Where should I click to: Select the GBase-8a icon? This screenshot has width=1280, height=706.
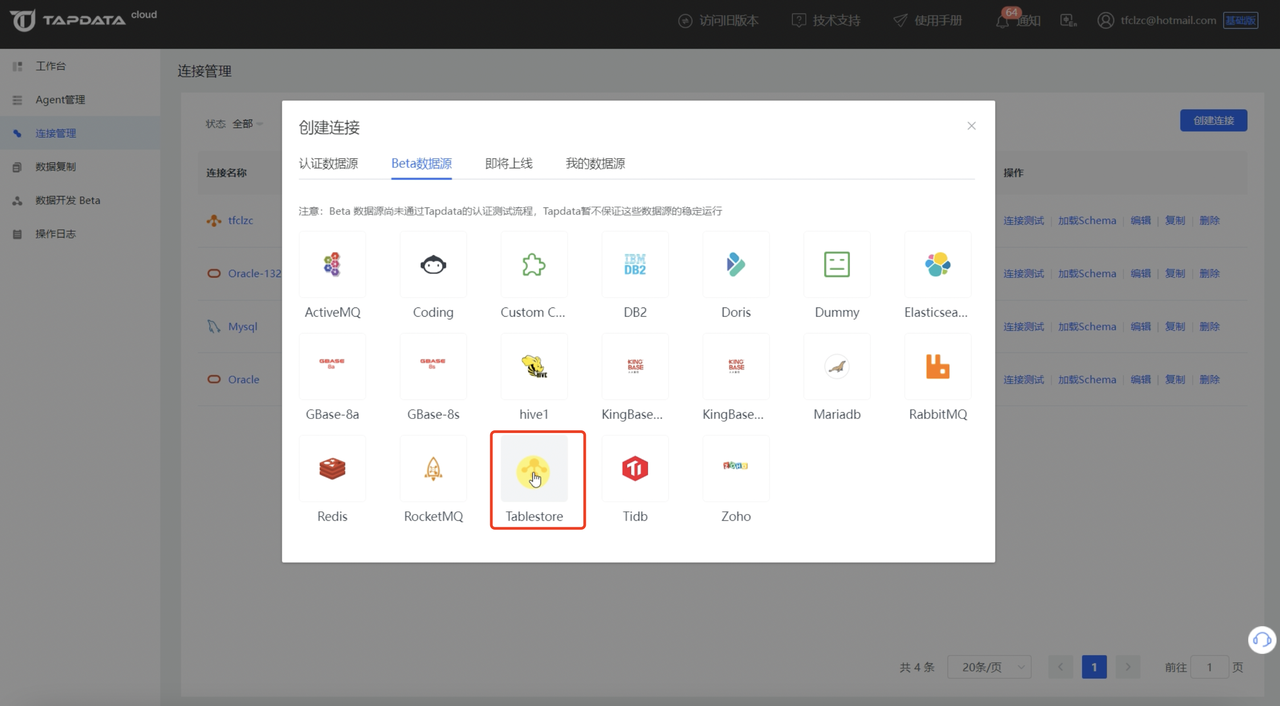coord(332,366)
